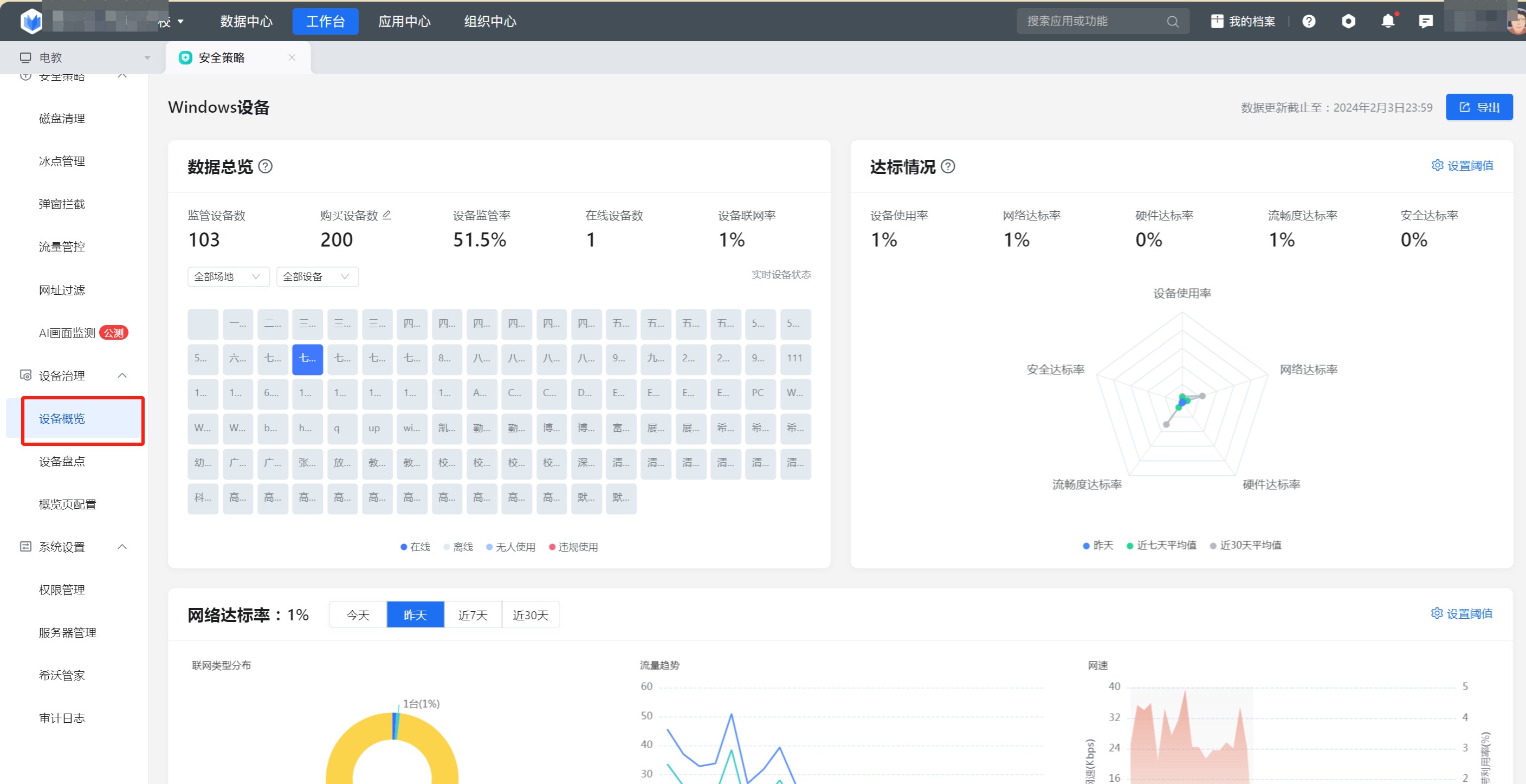
Task: Open 弹窗拦截 in sidebar
Action: [x=62, y=204]
